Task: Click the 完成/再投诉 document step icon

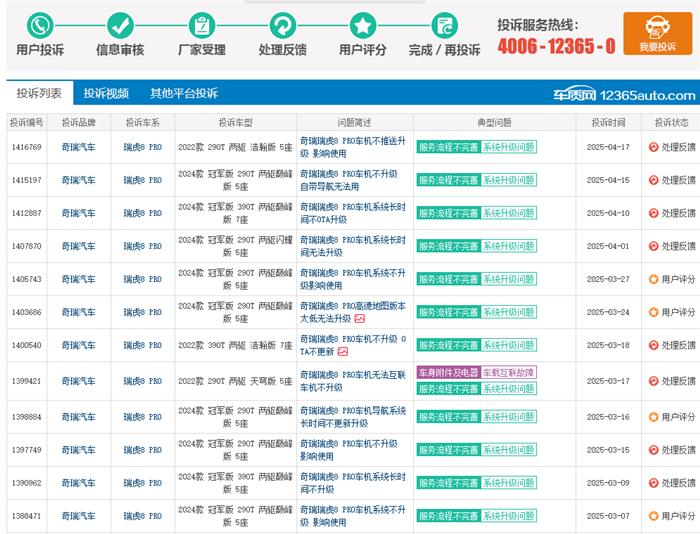Action: [445, 25]
